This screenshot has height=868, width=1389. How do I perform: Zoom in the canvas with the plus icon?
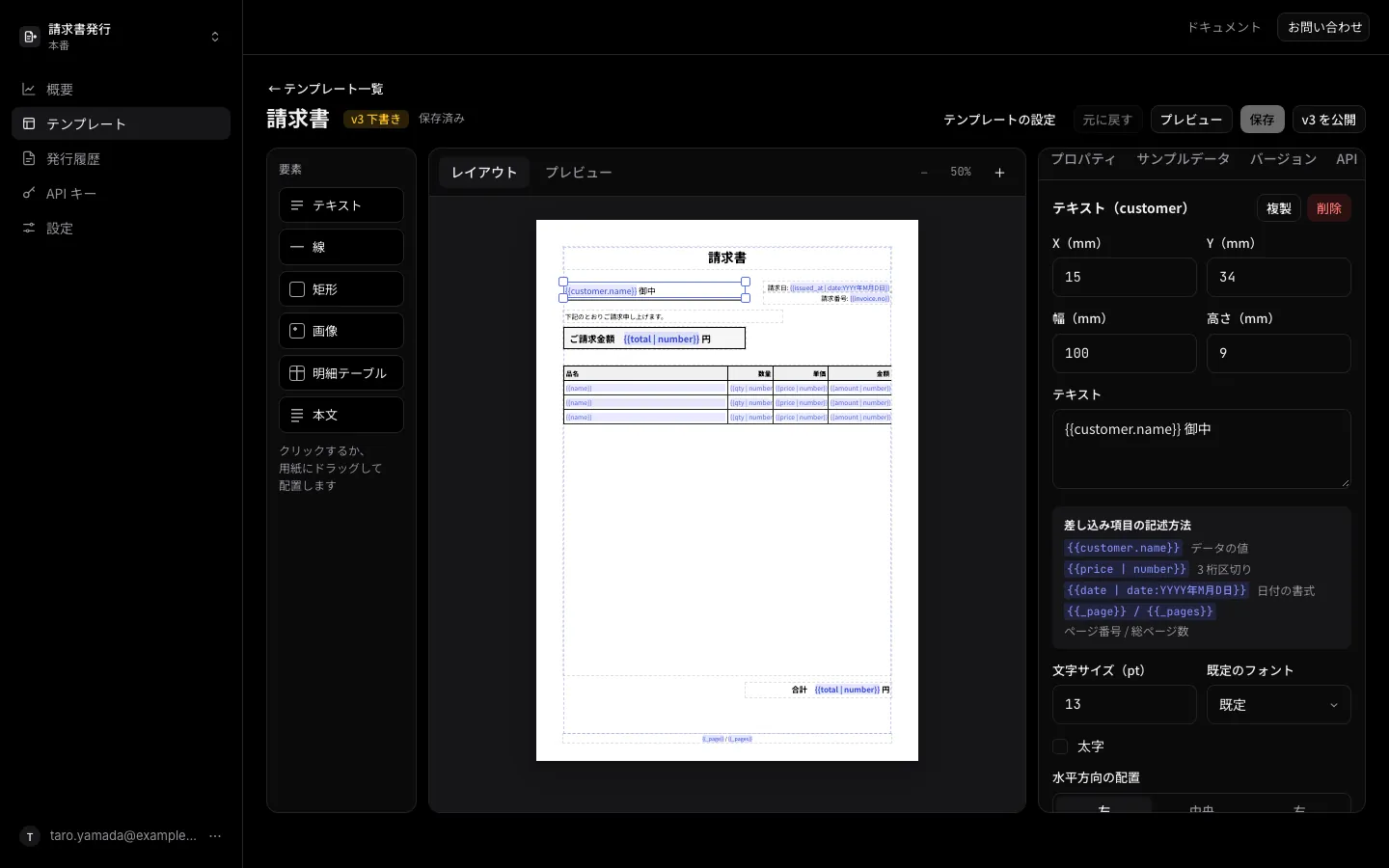point(999,173)
